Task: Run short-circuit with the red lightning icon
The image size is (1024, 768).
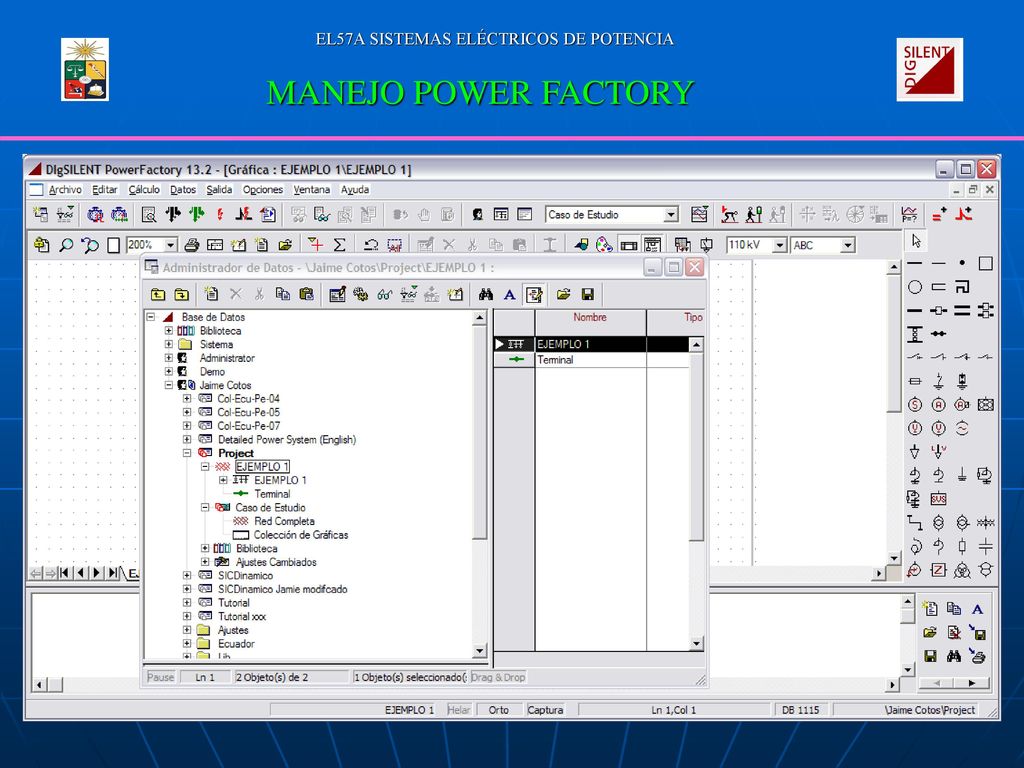Action: click(220, 214)
